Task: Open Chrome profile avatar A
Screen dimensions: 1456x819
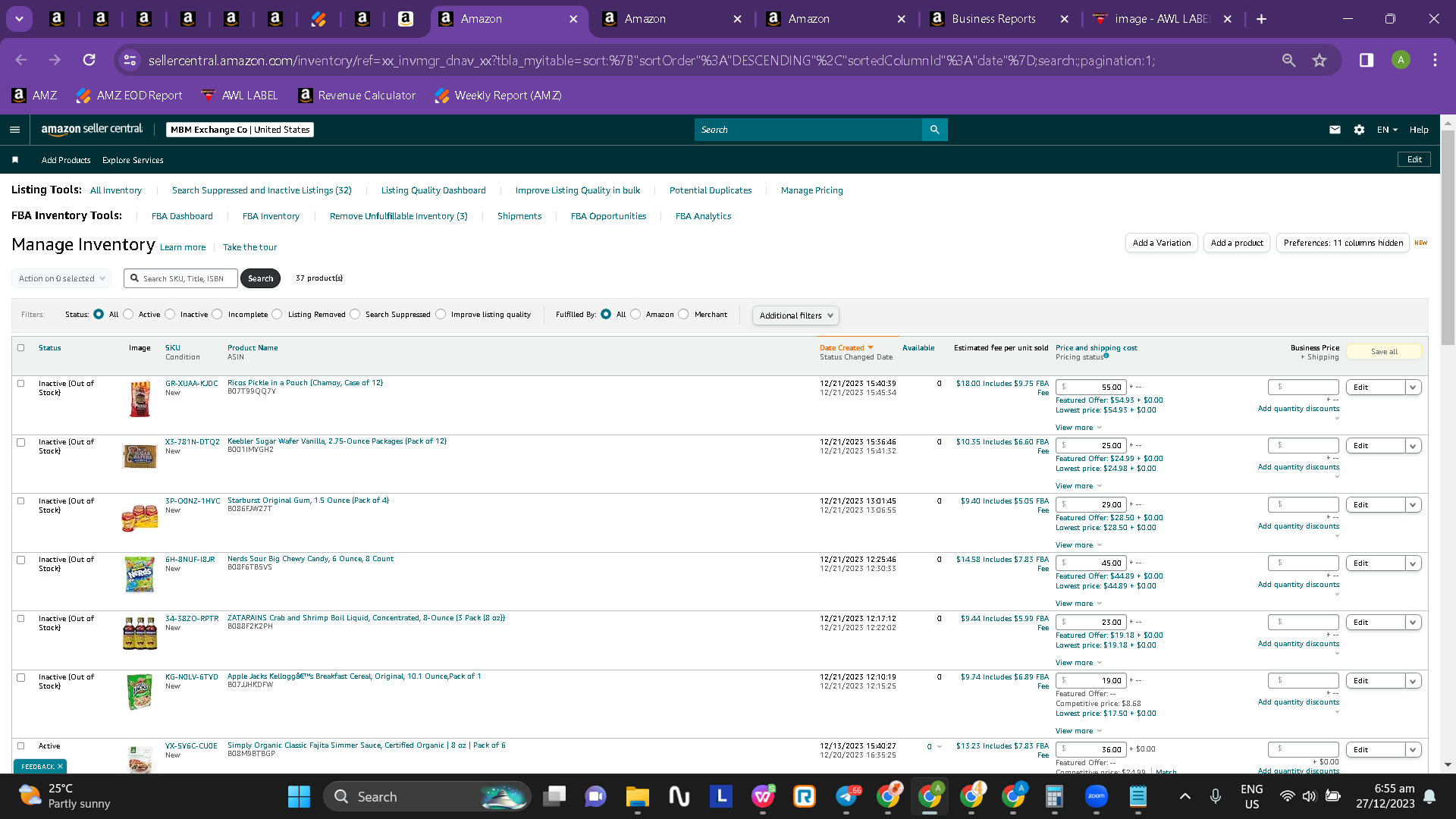Action: (1401, 60)
